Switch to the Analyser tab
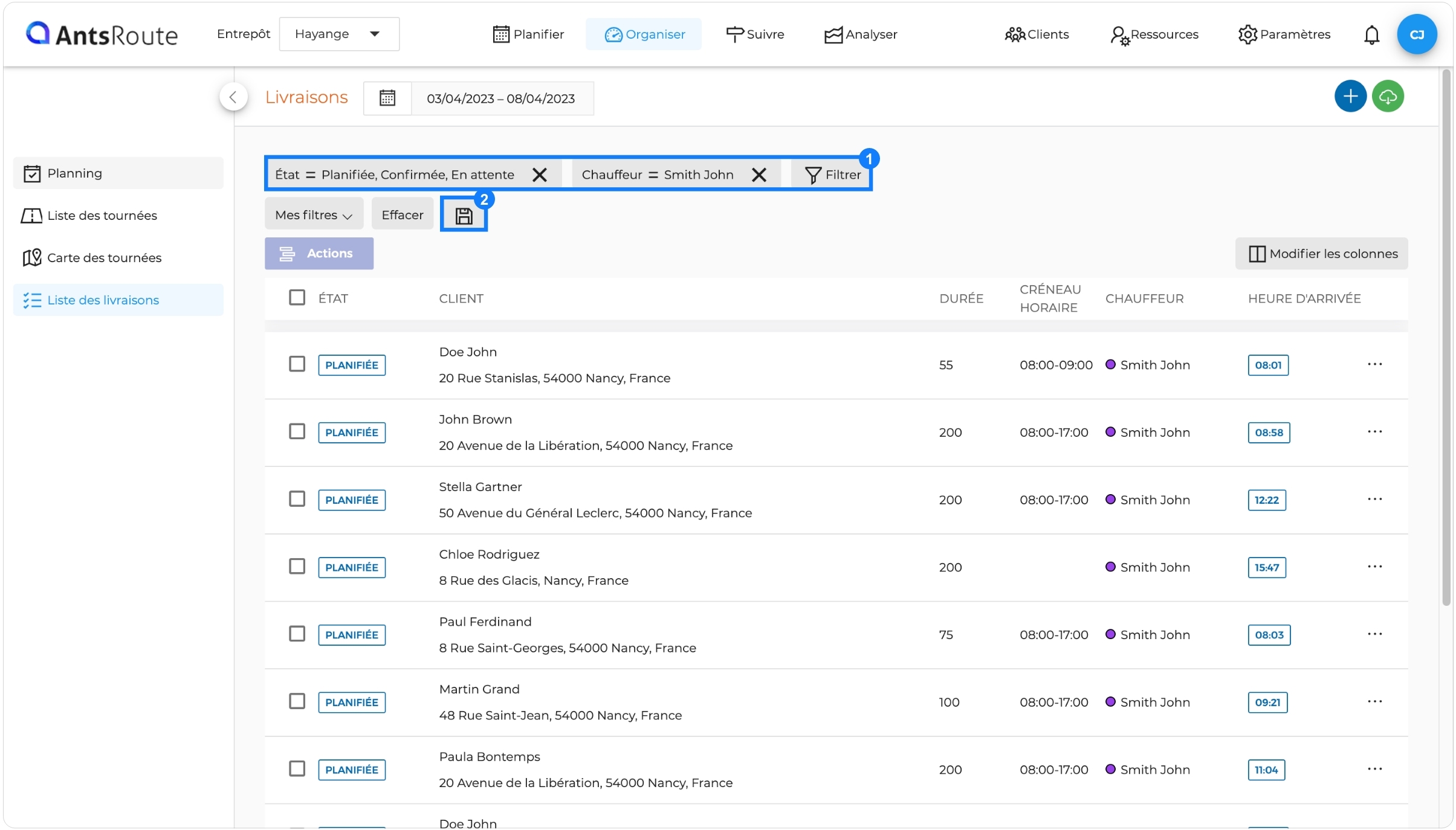The image size is (1456, 830). (x=861, y=34)
